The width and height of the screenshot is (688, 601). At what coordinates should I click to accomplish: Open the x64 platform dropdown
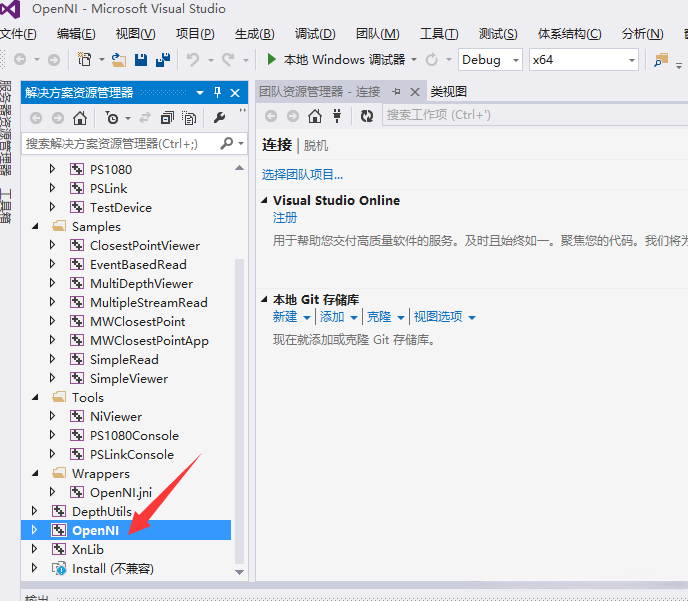tap(584, 60)
